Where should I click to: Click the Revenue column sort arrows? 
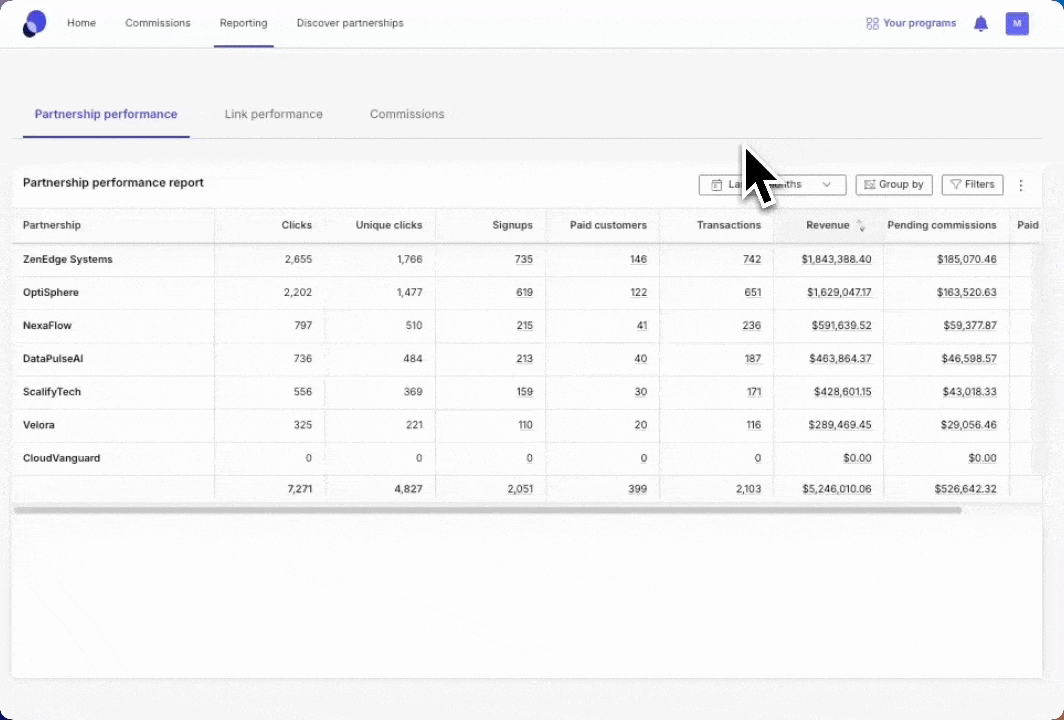click(860, 225)
